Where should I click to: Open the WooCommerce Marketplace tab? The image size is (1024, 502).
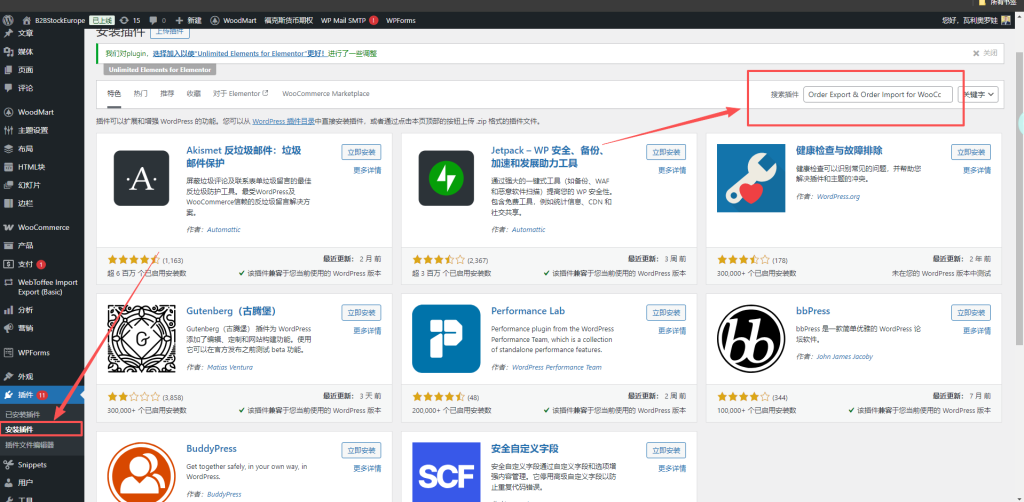[326, 93]
